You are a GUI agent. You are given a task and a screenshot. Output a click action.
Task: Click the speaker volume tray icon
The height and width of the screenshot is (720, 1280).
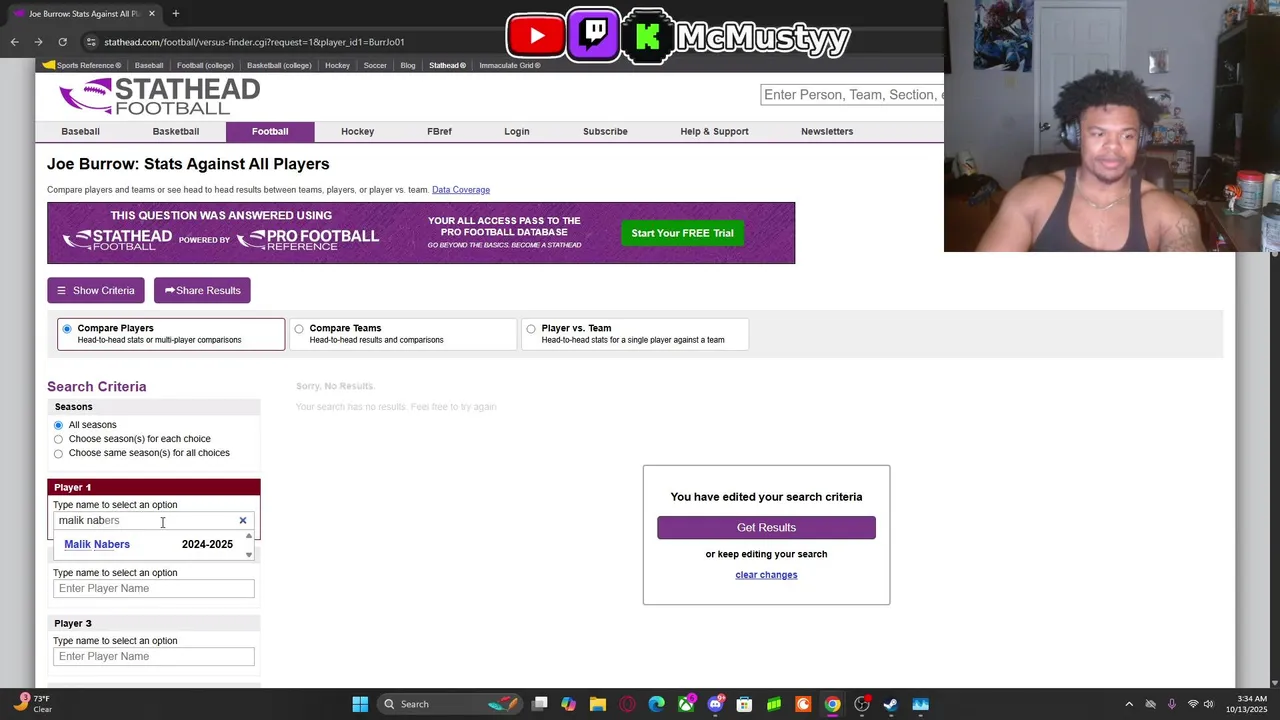1208,704
